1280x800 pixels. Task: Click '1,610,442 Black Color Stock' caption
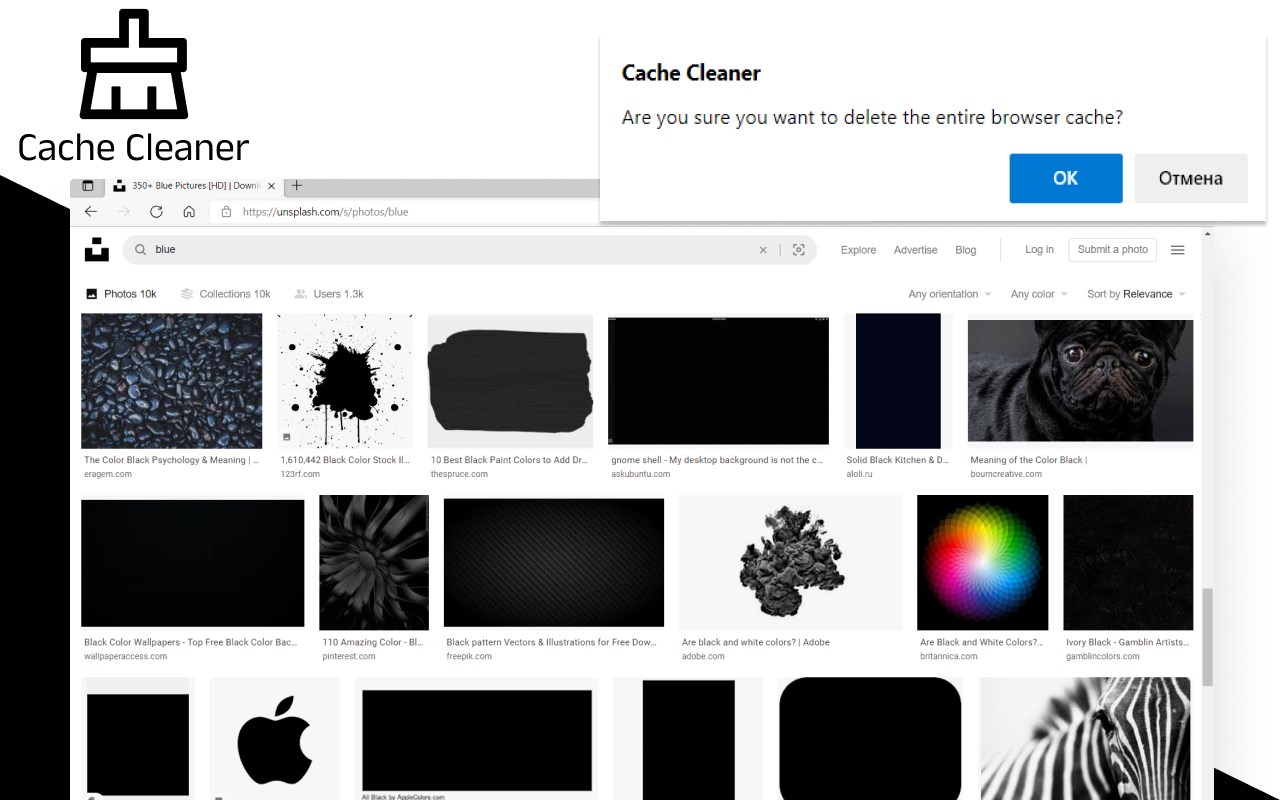pyautogui.click(x=345, y=460)
